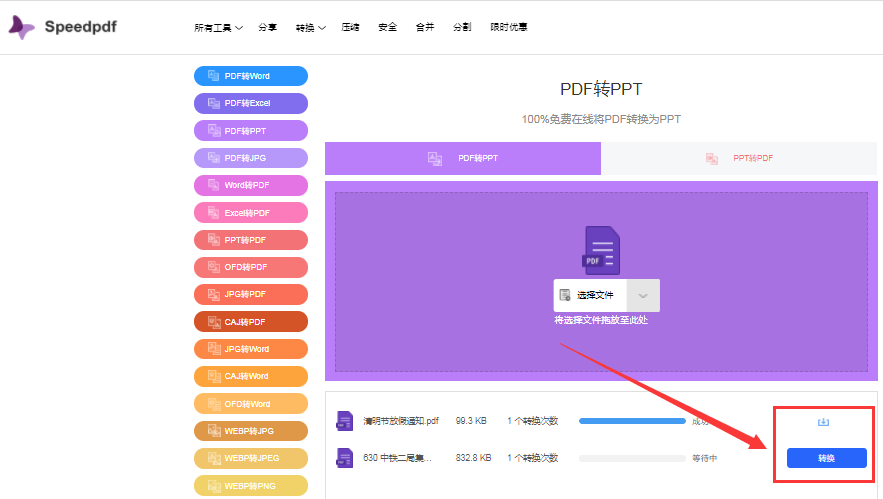Pick Excel转PDF from the sidebar
Screen dimensions: 883x499
tap(251, 212)
